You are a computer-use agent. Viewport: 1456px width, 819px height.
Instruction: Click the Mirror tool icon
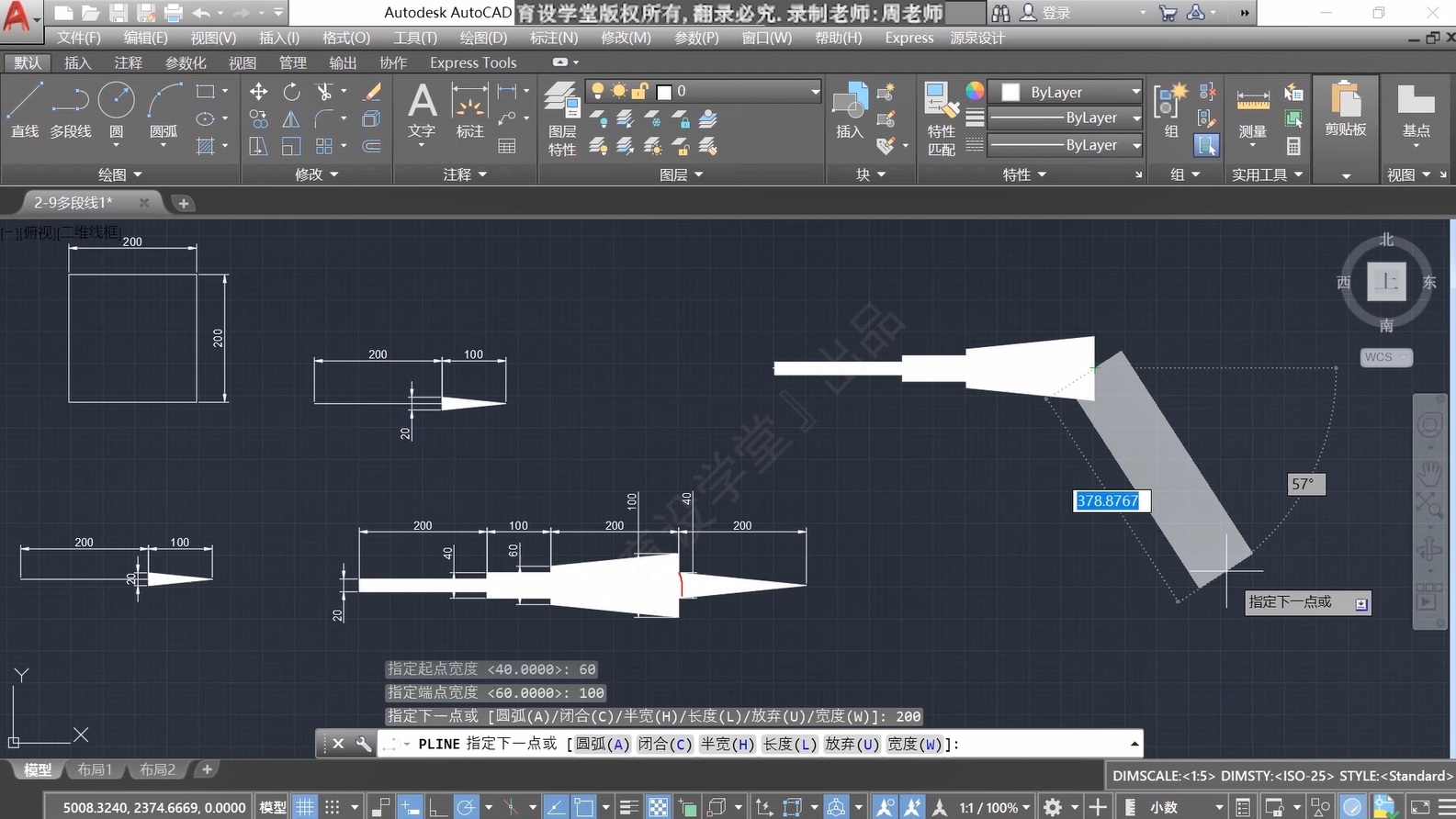coord(291,119)
